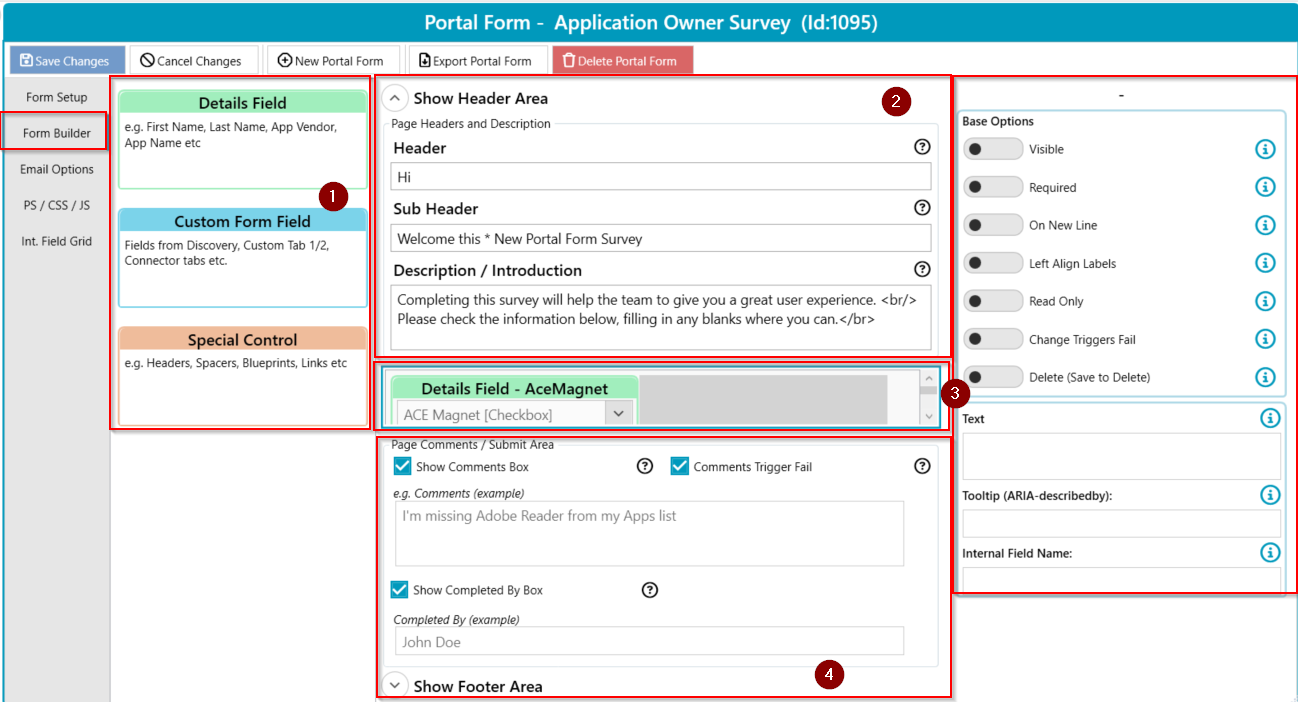Click scroll up arrow in field list
Image resolution: width=1298 pixels, height=702 pixels.
coord(929,379)
